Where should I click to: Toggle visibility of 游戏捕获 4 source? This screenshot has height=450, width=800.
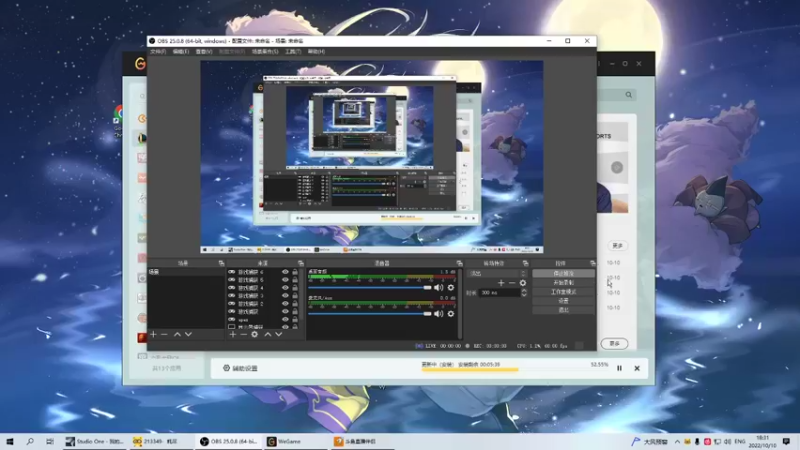285,288
